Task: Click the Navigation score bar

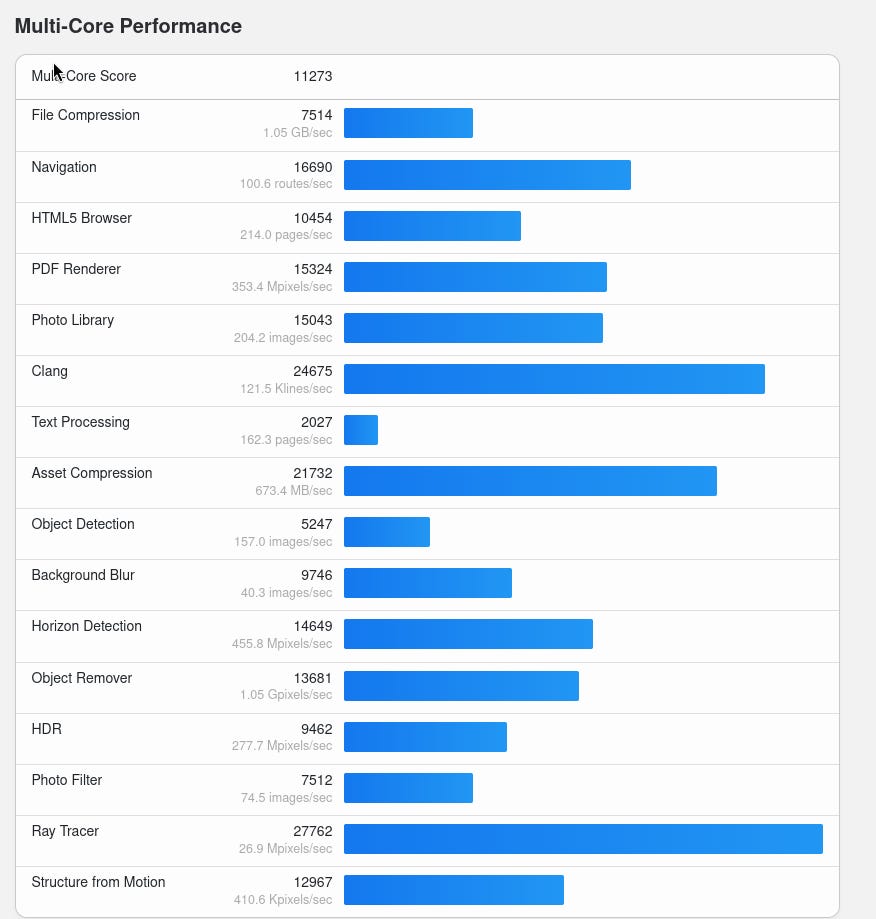Action: [487, 174]
